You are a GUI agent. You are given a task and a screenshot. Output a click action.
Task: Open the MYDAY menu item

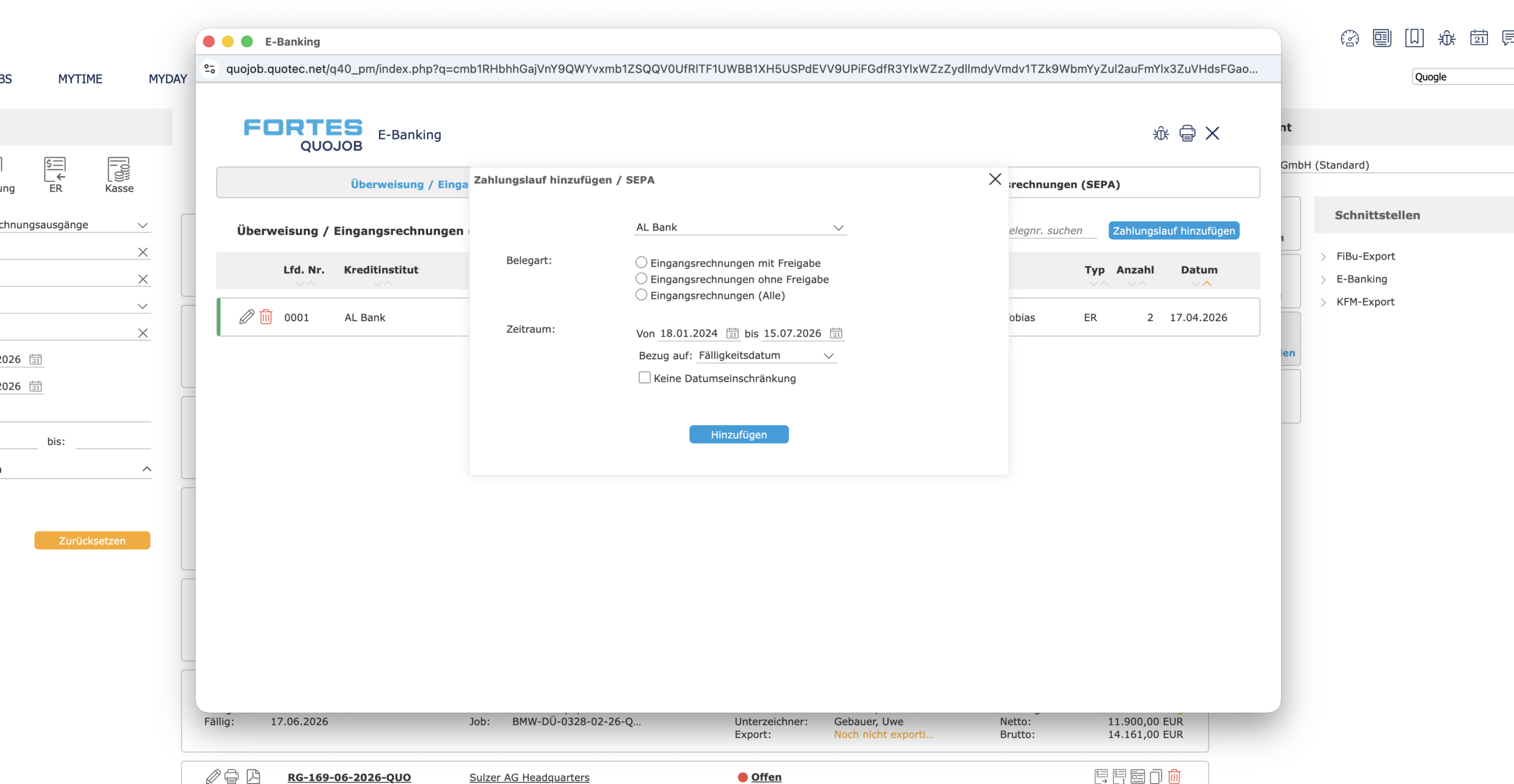tap(168, 79)
